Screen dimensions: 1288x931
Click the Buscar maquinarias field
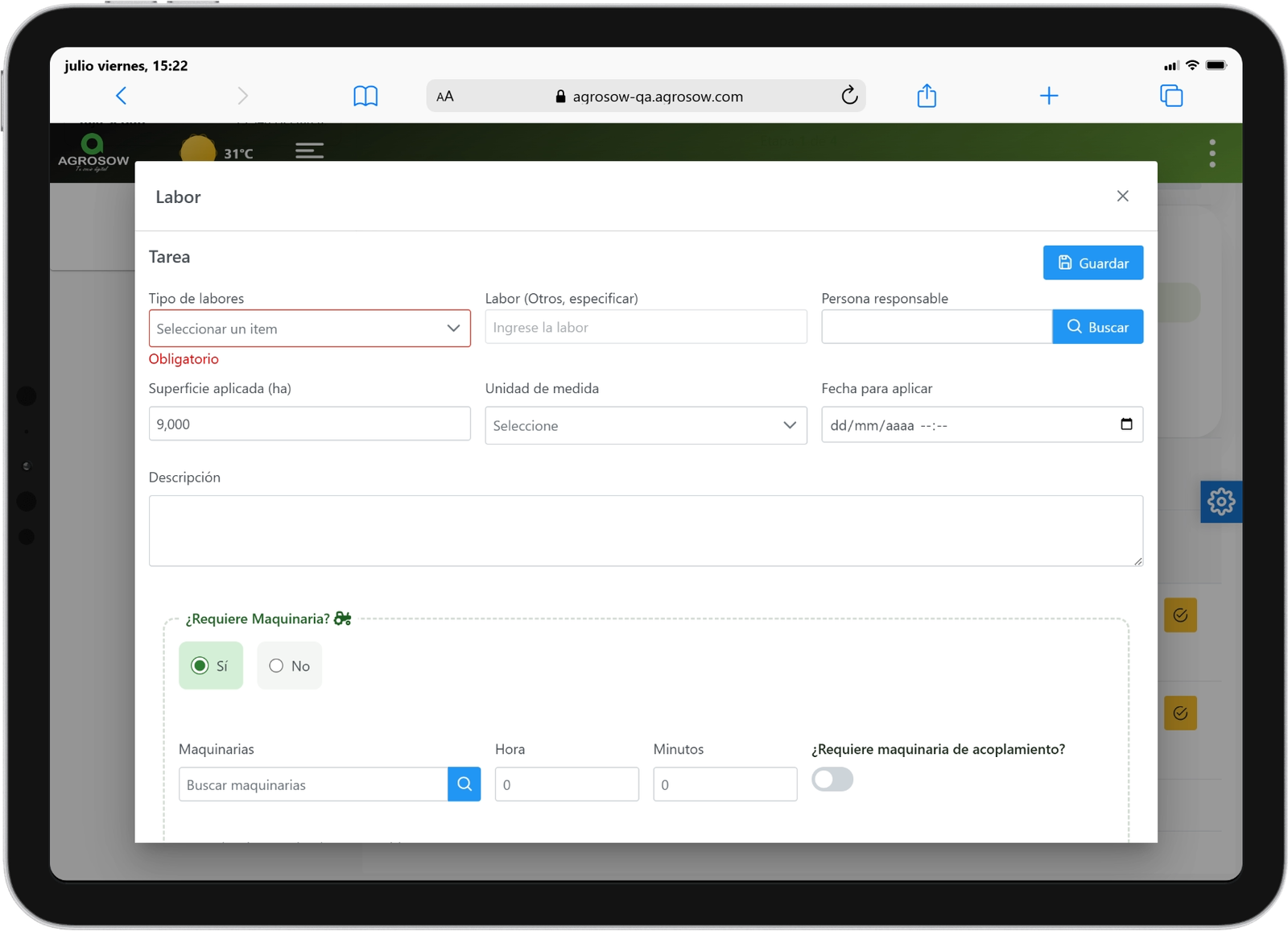[313, 784]
